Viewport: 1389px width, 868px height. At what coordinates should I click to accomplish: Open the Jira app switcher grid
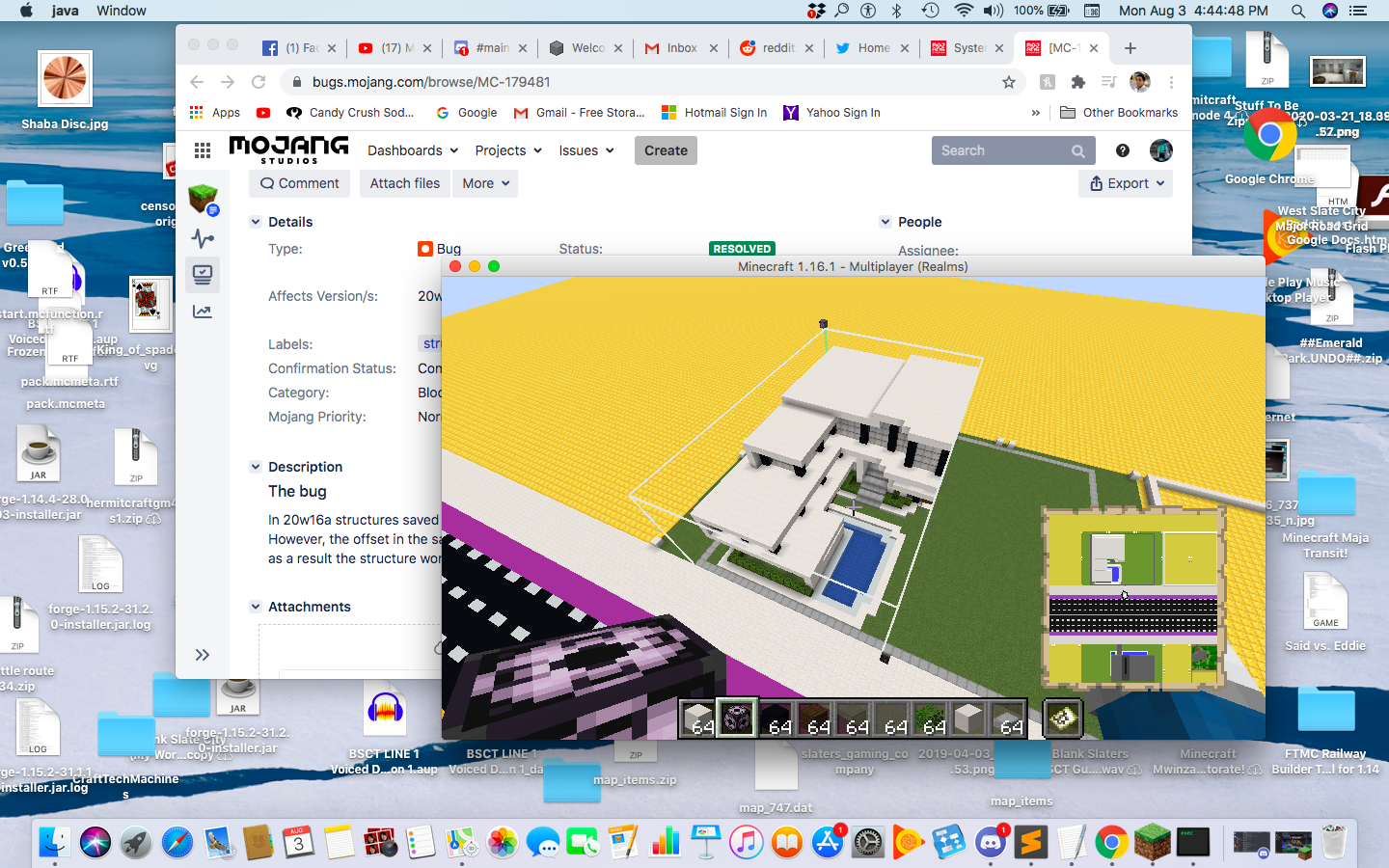pyautogui.click(x=203, y=150)
